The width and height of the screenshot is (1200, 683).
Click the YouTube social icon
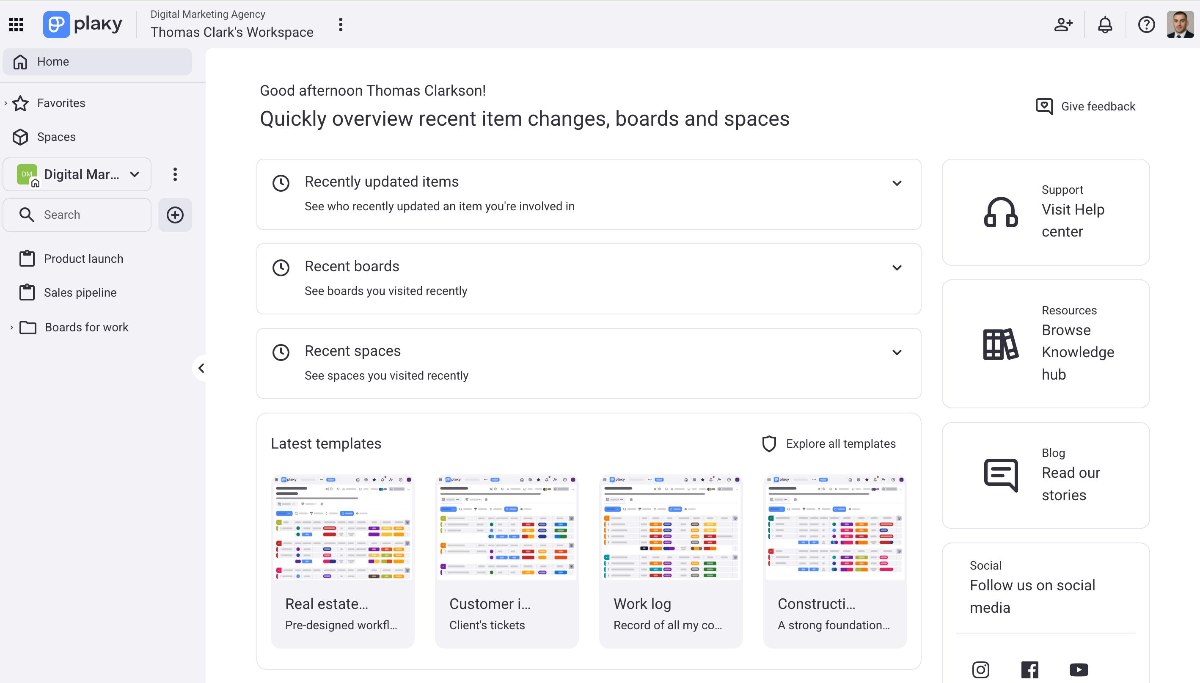[1078, 670]
